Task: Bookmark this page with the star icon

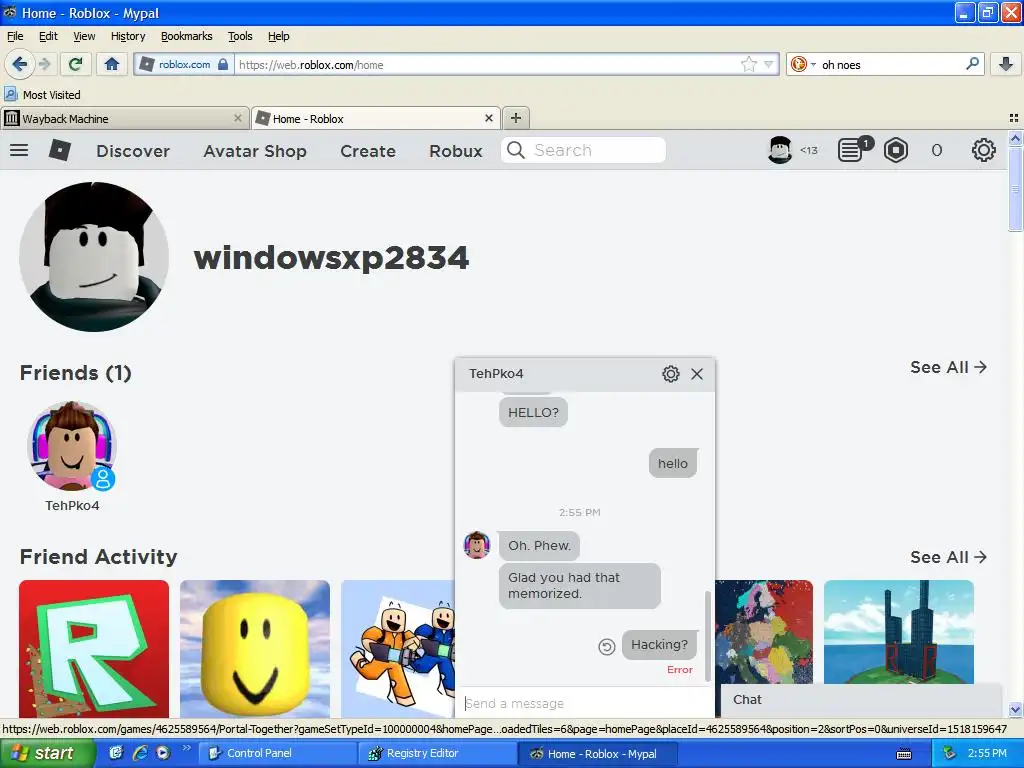Action: (748, 64)
